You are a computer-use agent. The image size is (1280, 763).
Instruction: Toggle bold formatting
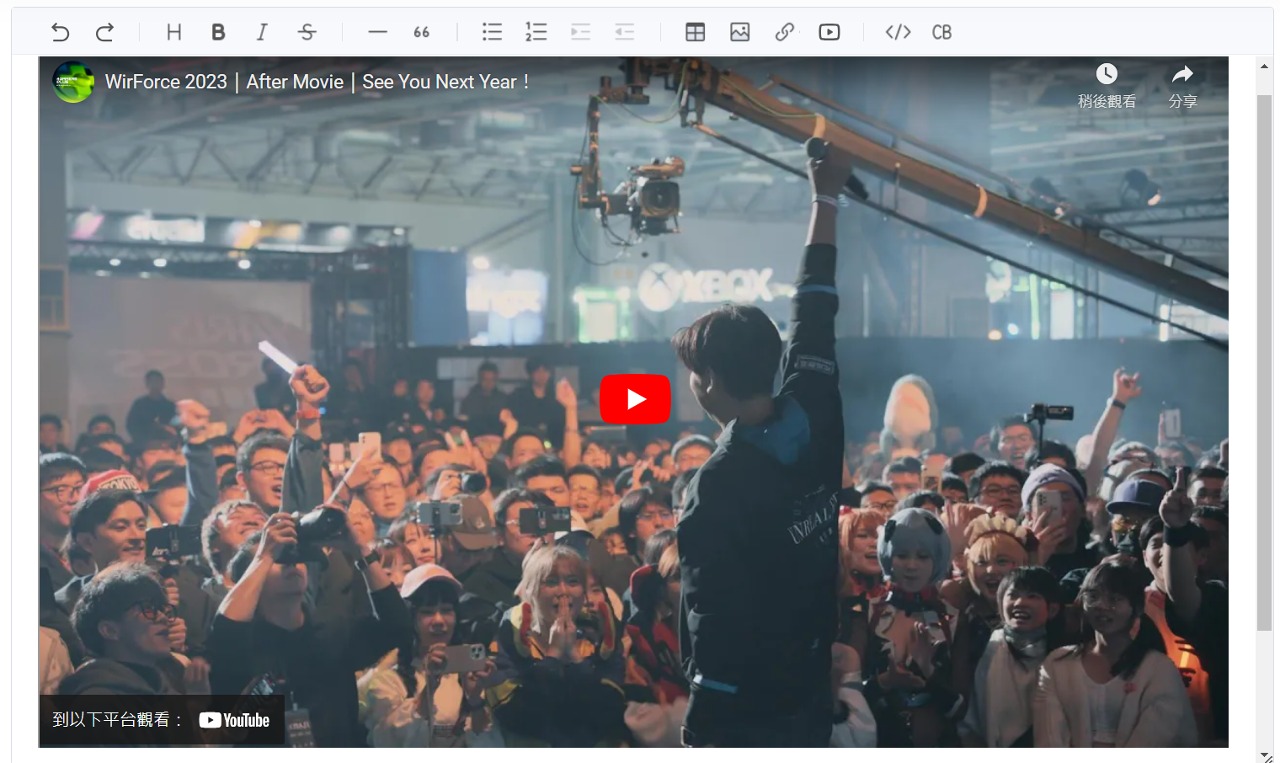click(x=218, y=32)
